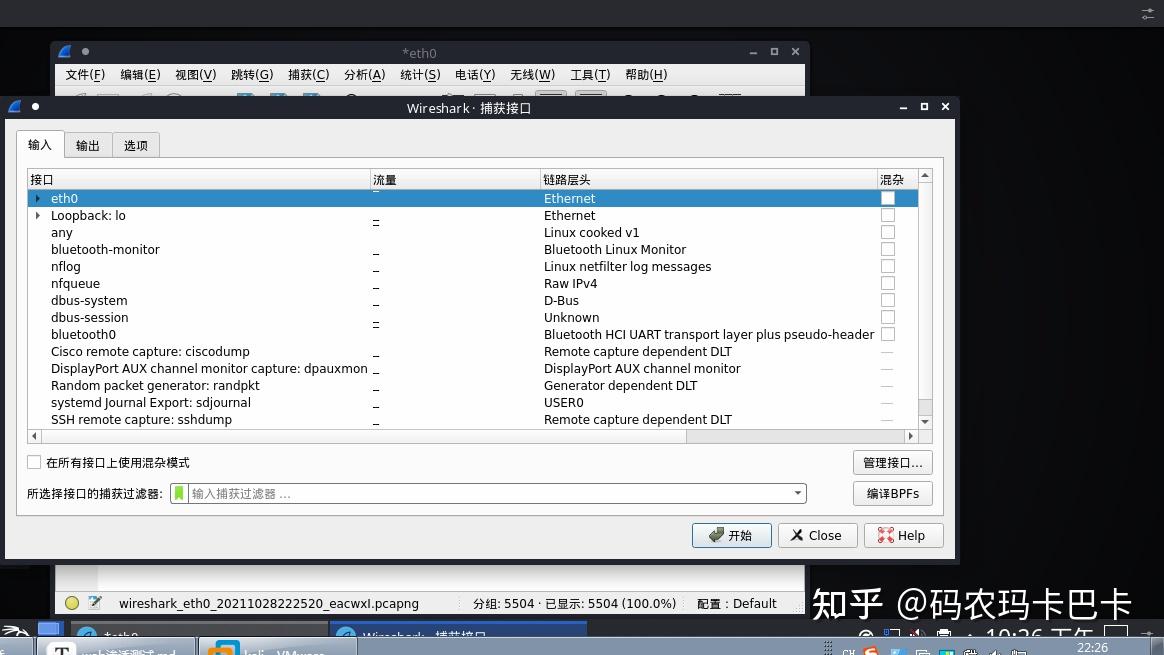Image resolution: width=1164 pixels, height=655 pixels.
Task: Click the Help button
Action: [903, 535]
